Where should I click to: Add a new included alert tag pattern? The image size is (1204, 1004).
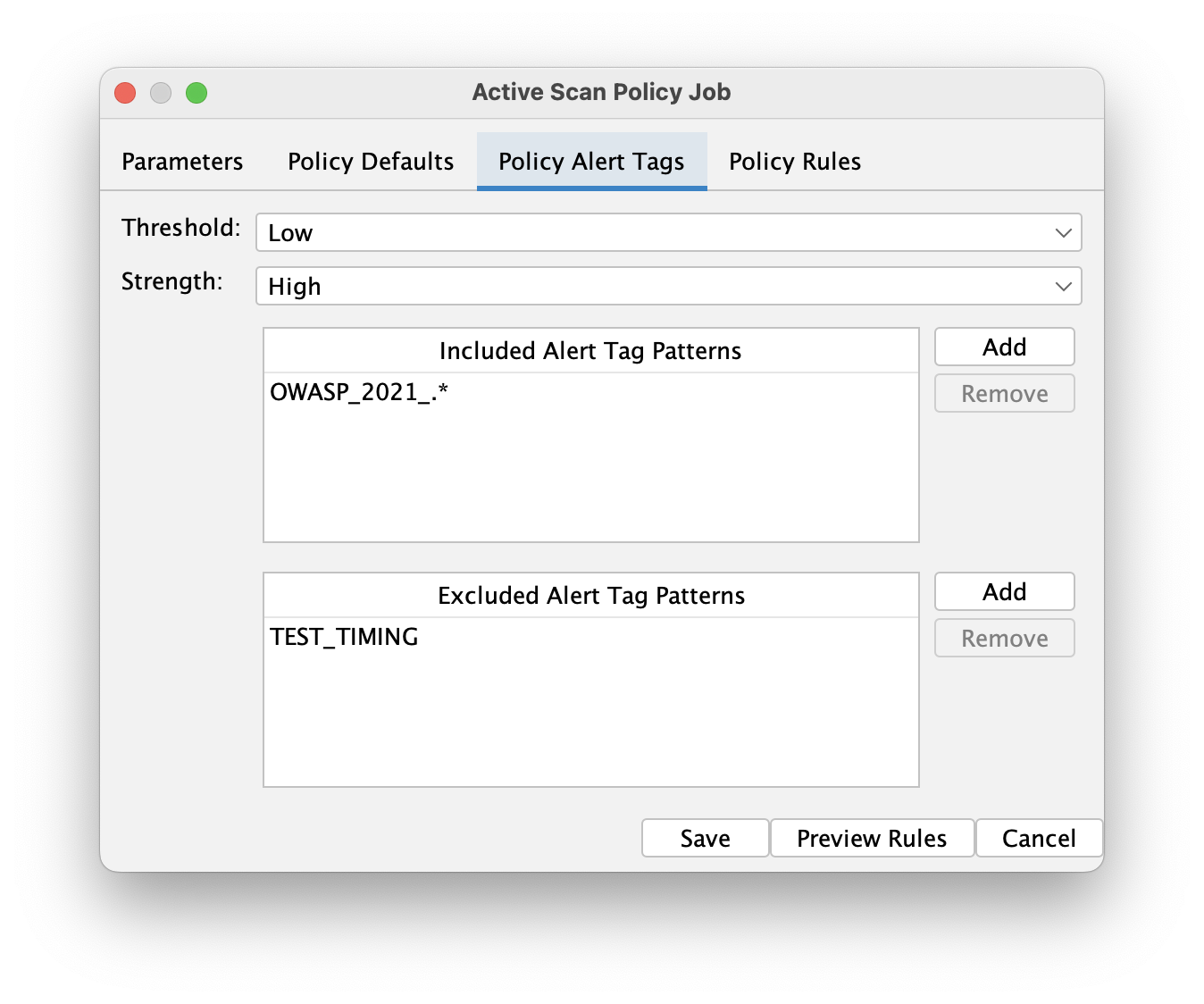pyautogui.click(x=1004, y=347)
